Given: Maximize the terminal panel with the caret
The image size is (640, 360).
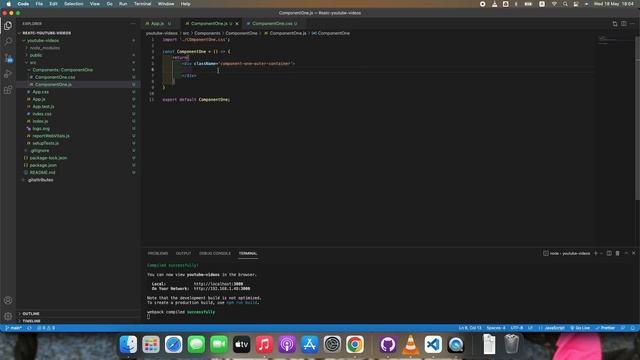Looking at the screenshot, I should point(626,253).
